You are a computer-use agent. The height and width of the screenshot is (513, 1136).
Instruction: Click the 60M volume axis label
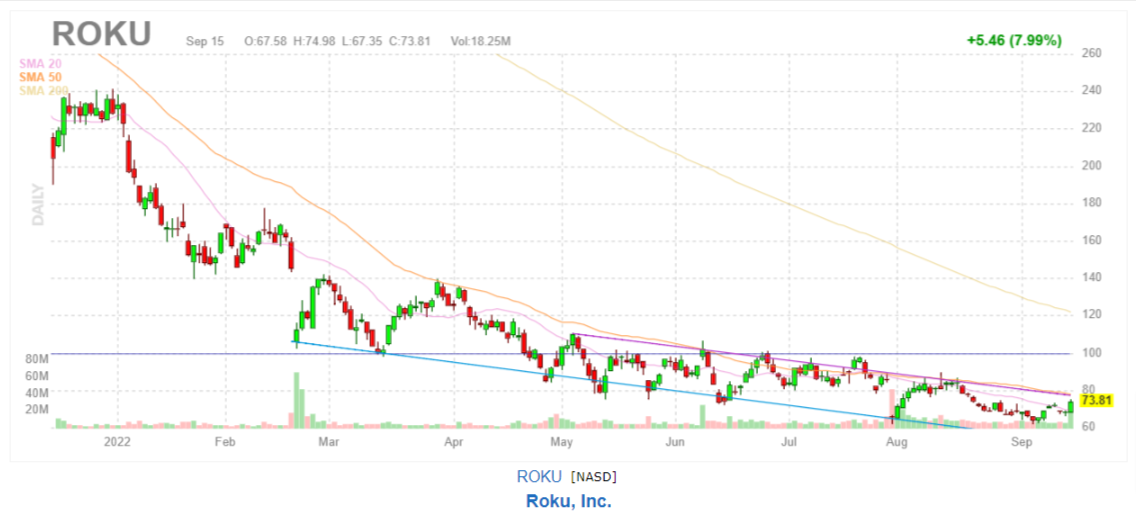pos(36,376)
